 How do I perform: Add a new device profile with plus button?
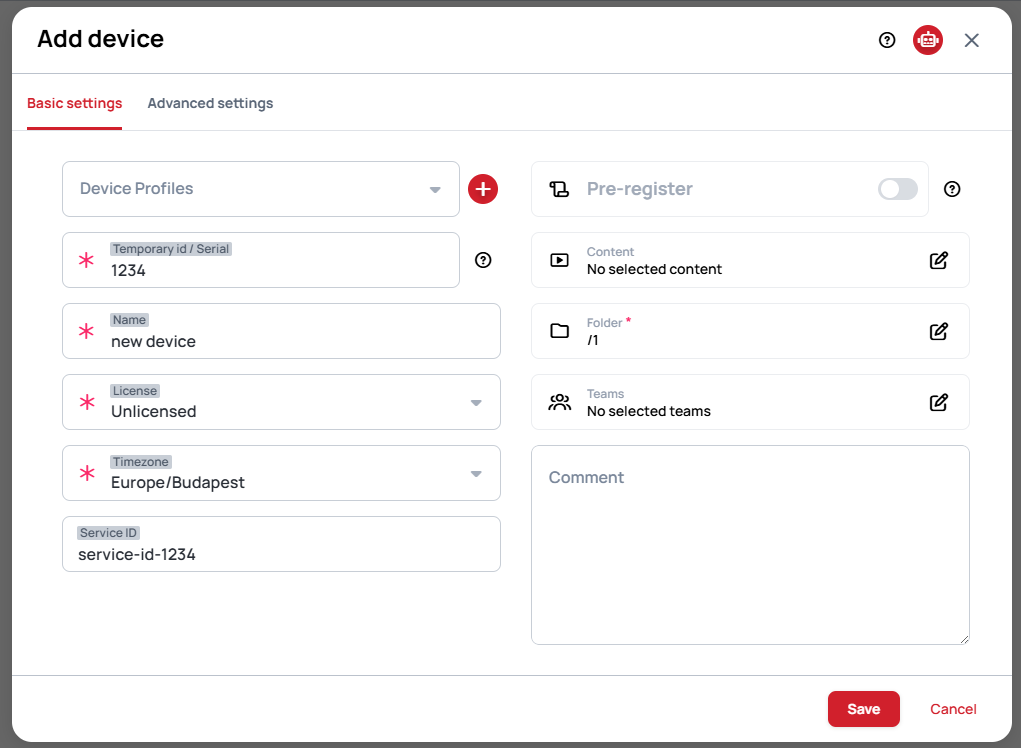click(x=483, y=189)
